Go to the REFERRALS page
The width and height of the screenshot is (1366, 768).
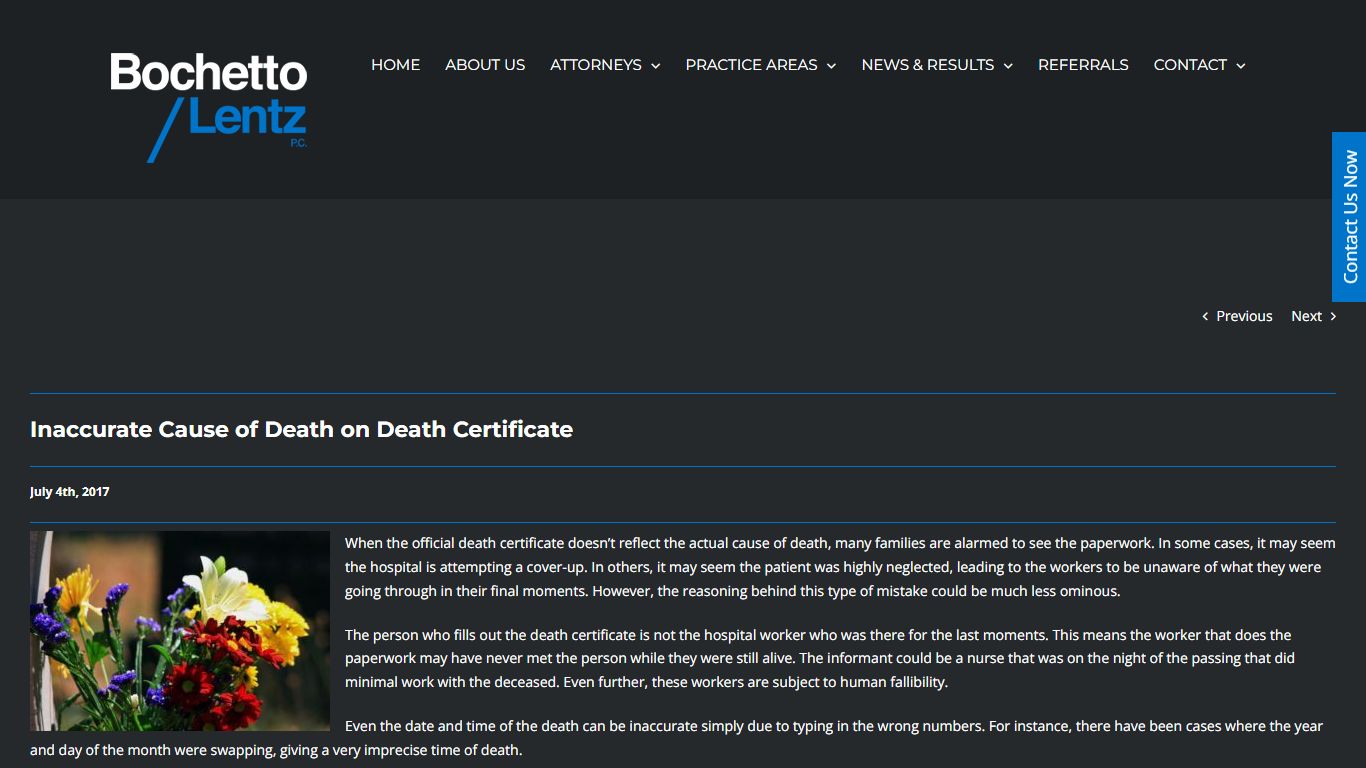coord(1083,65)
